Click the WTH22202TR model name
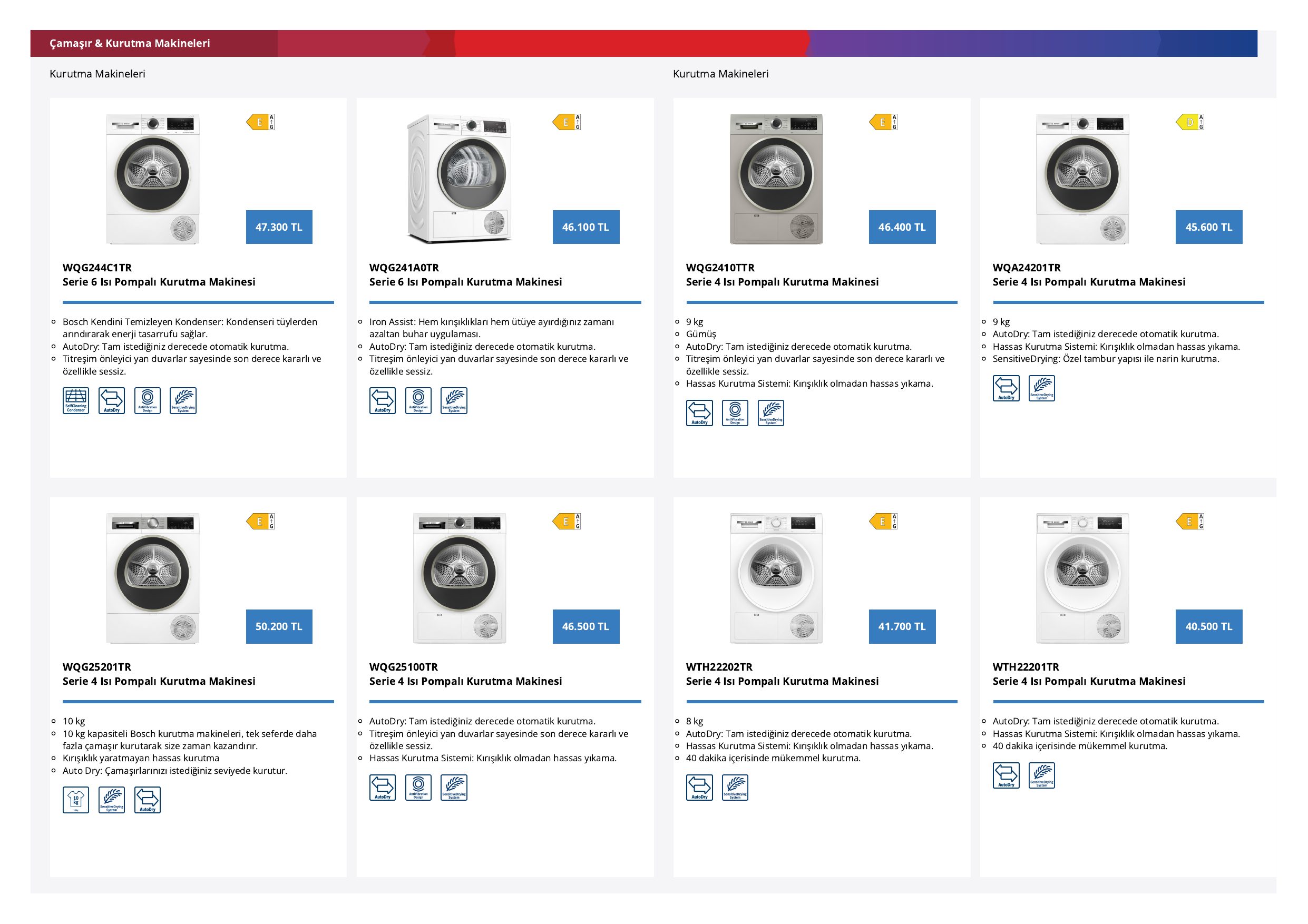Image resolution: width=1308 pixels, height=924 pixels. coord(719,667)
